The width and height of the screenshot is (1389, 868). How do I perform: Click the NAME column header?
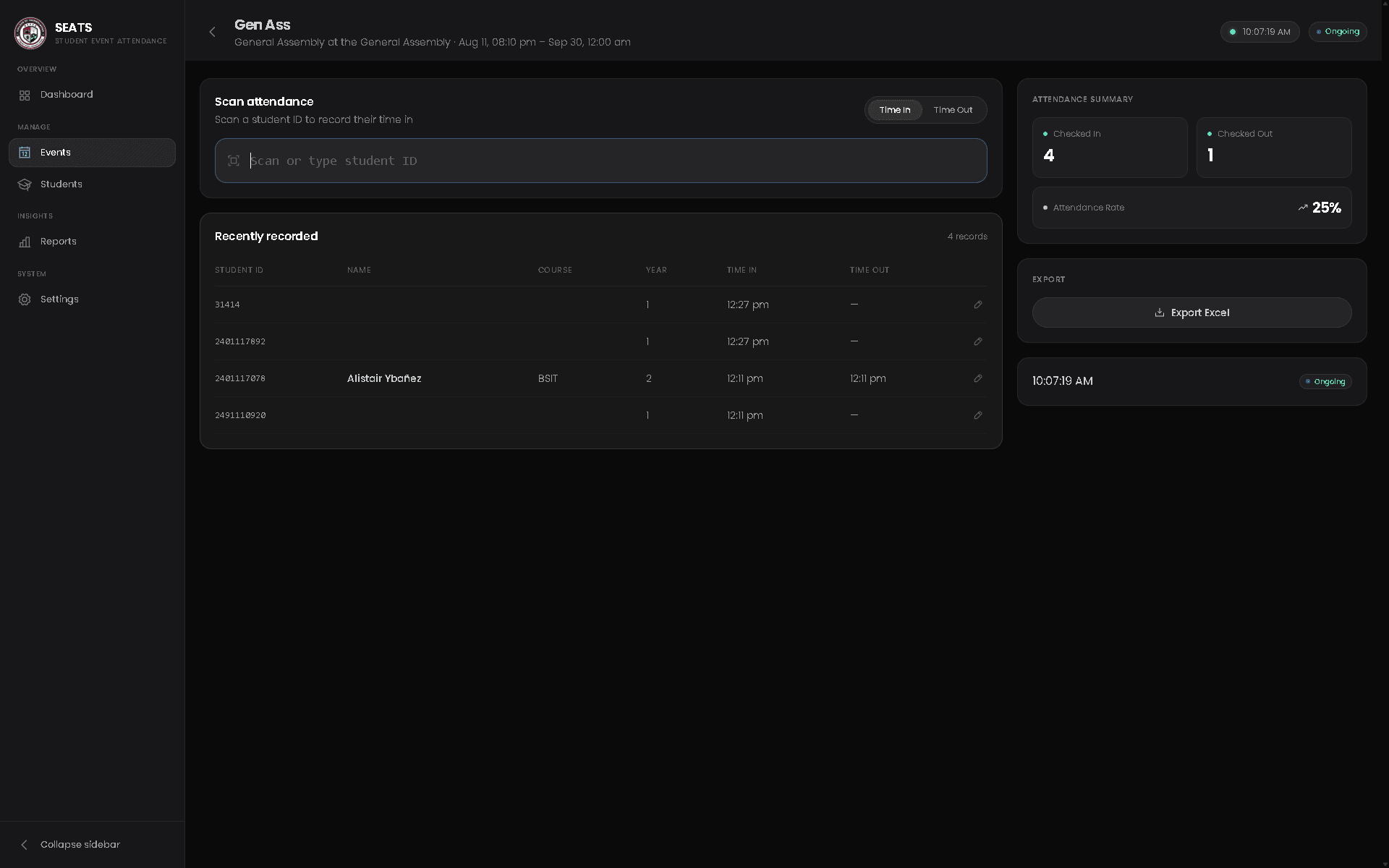tap(359, 270)
